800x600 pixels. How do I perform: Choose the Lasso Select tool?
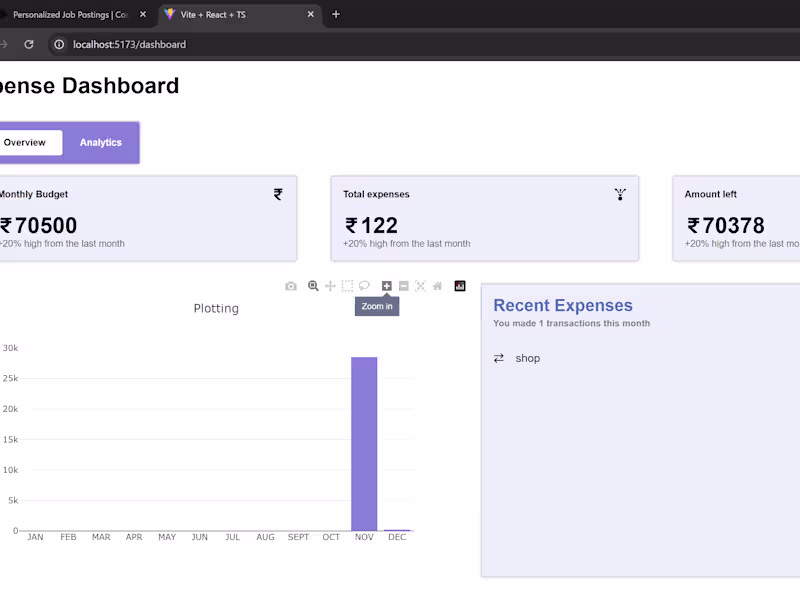366,285
